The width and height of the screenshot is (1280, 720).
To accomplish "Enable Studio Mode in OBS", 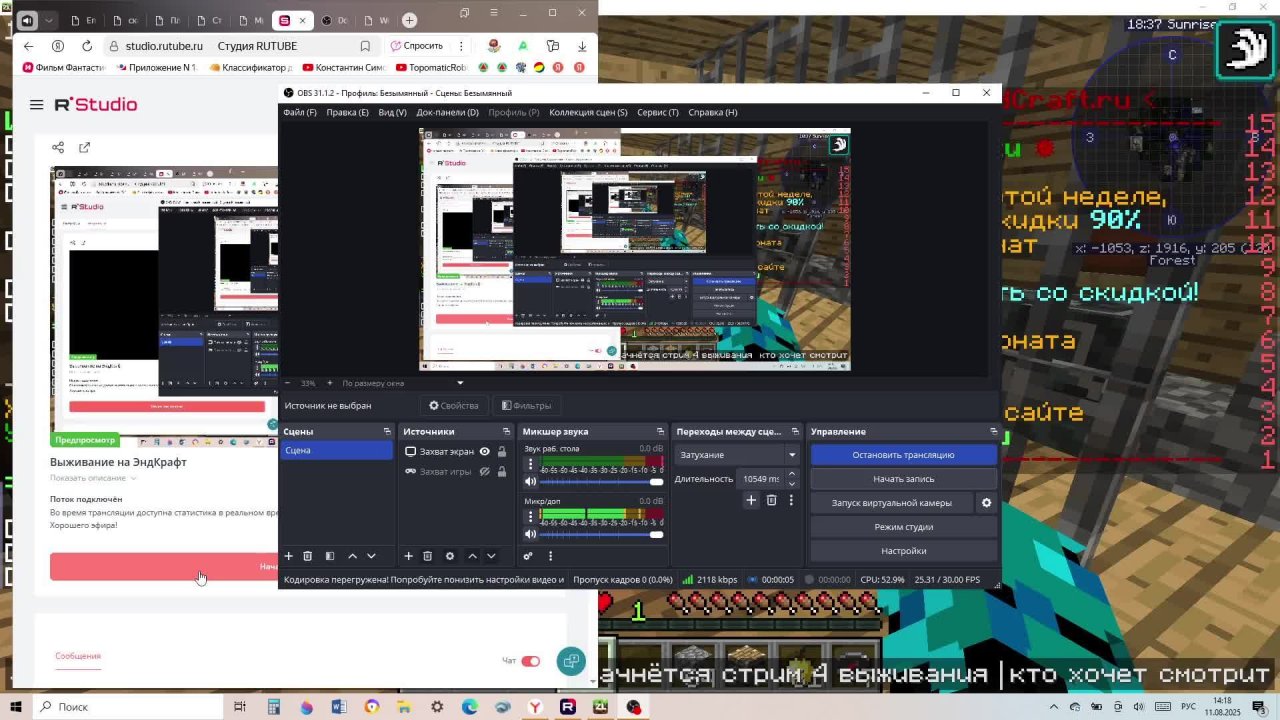I will 903,527.
